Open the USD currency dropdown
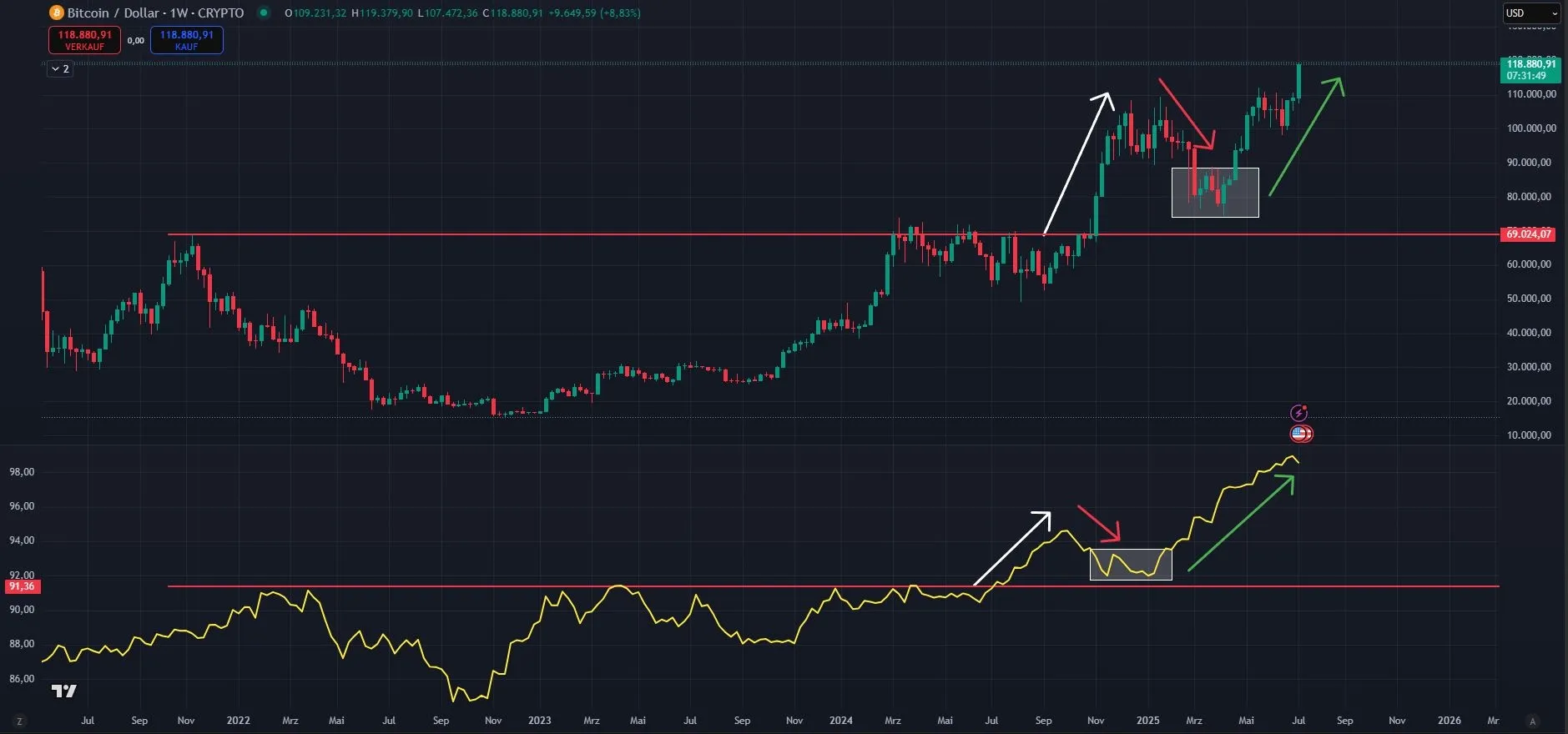The image size is (1568, 734). (1530, 13)
